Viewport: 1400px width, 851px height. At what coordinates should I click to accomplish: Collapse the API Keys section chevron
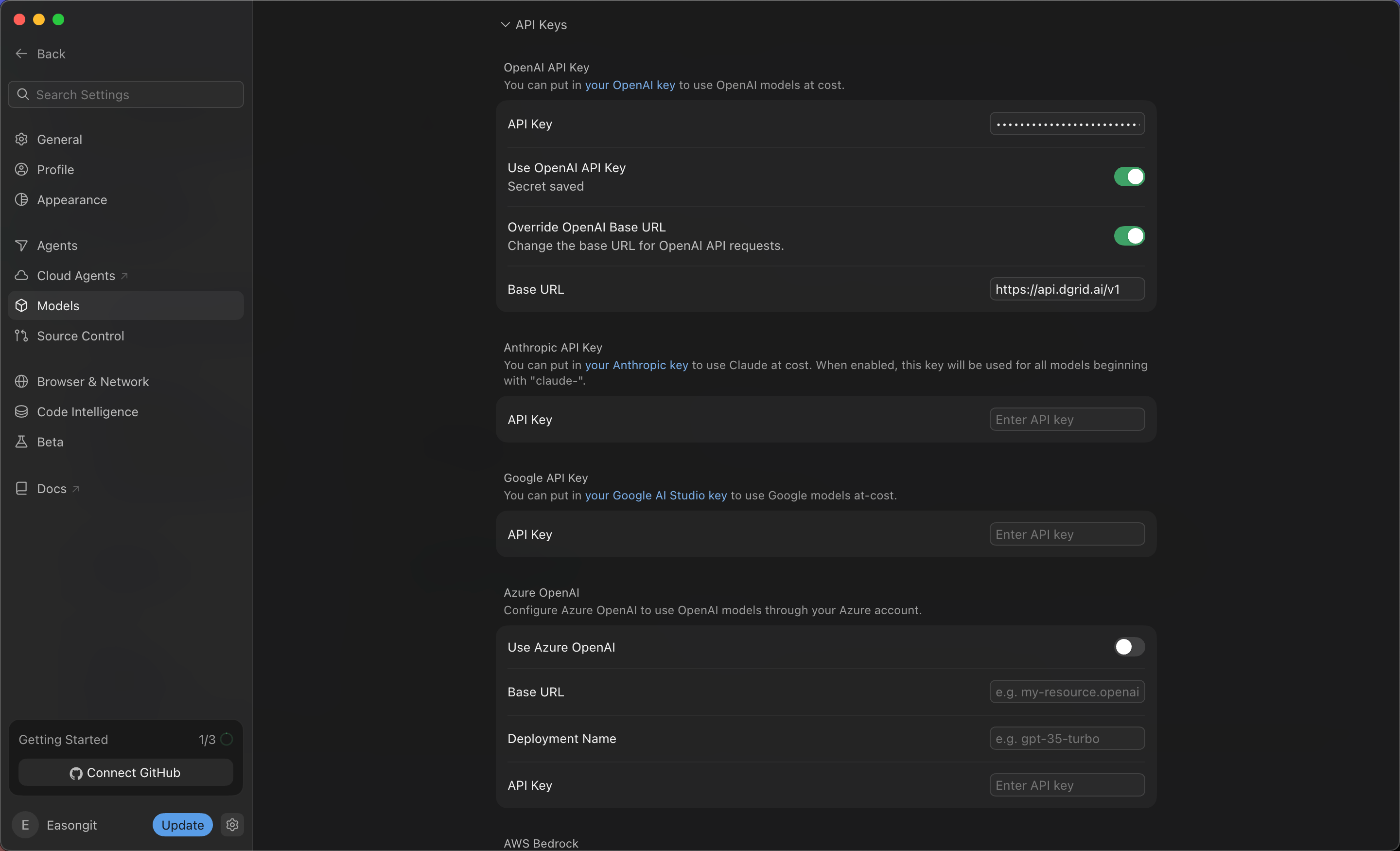tap(505, 24)
